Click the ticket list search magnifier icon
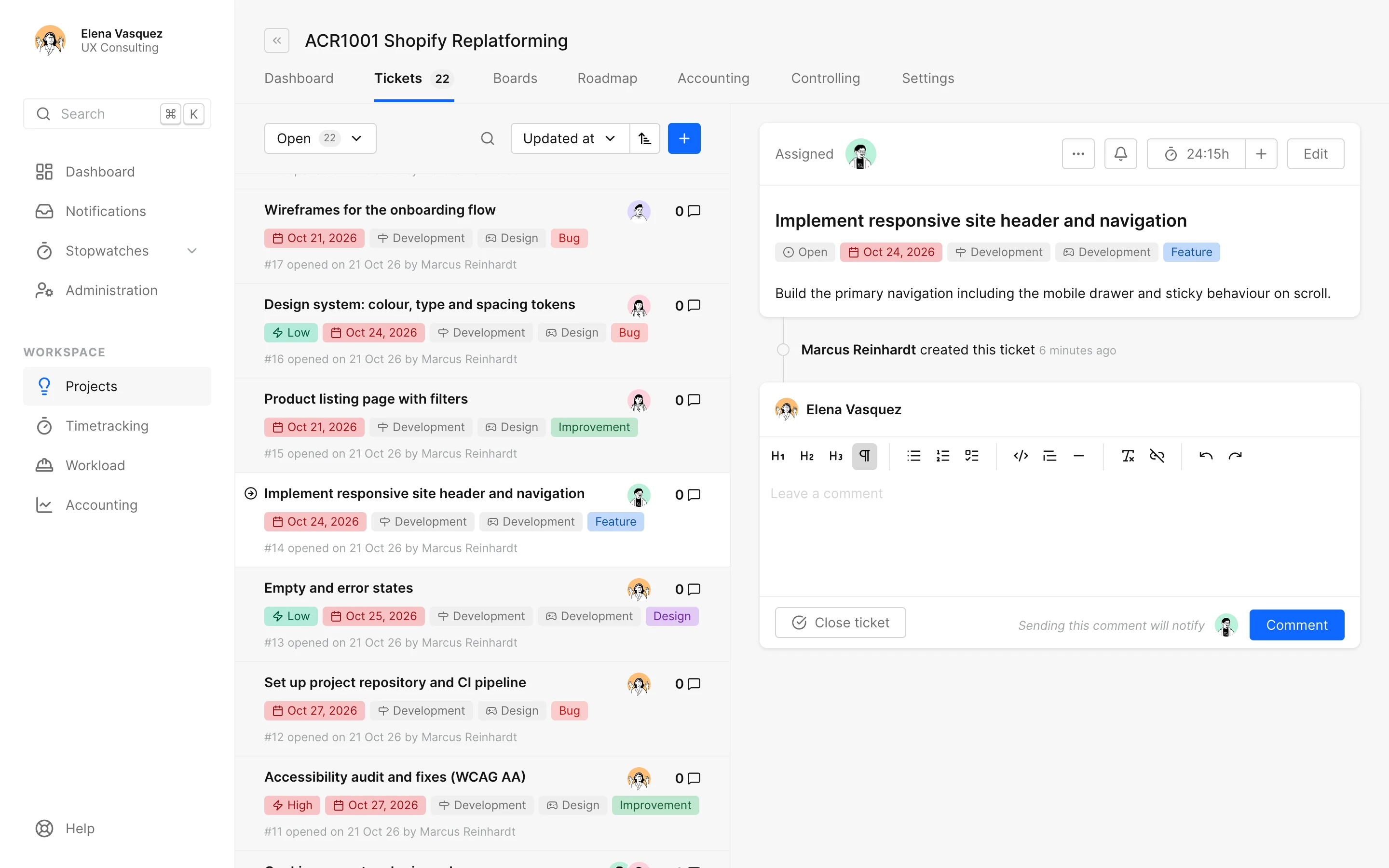This screenshot has height=868, width=1389. point(487,138)
